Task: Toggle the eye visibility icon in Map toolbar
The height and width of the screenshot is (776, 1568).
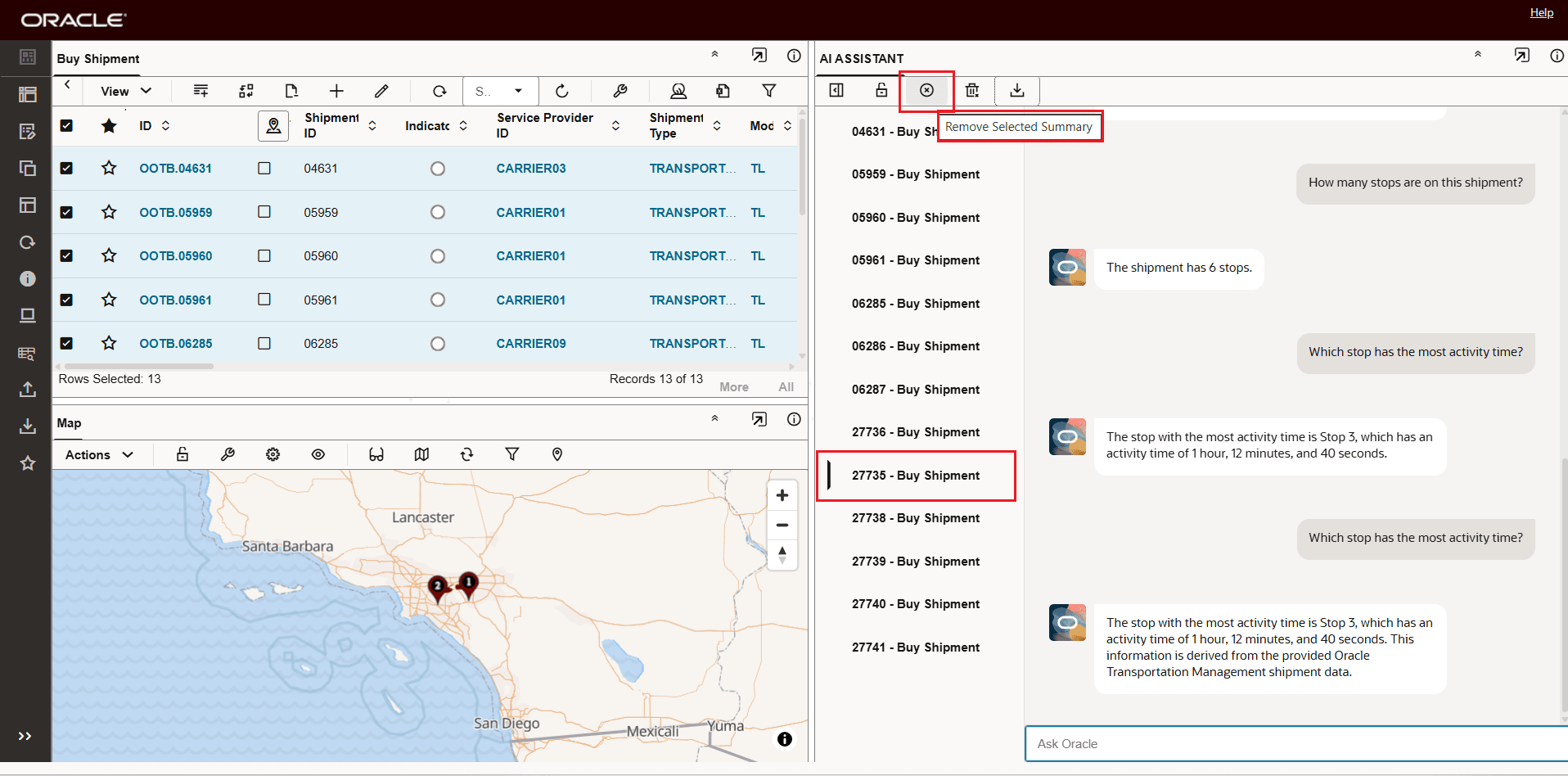Action: pyautogui.click(x=318, y=454)
